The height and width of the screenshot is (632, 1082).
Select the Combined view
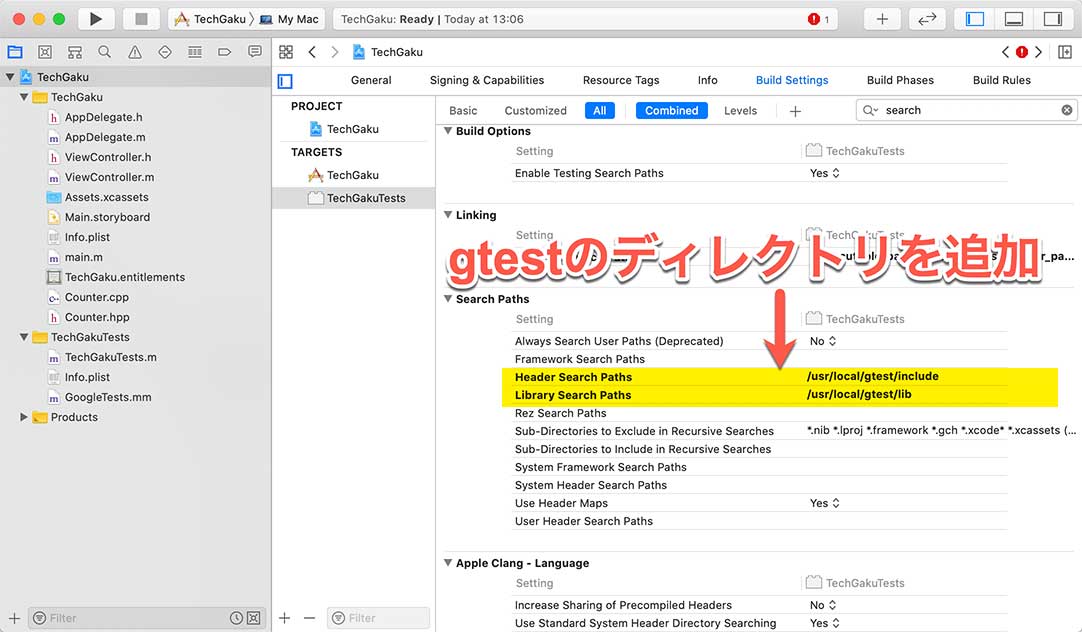click(671, 110)
